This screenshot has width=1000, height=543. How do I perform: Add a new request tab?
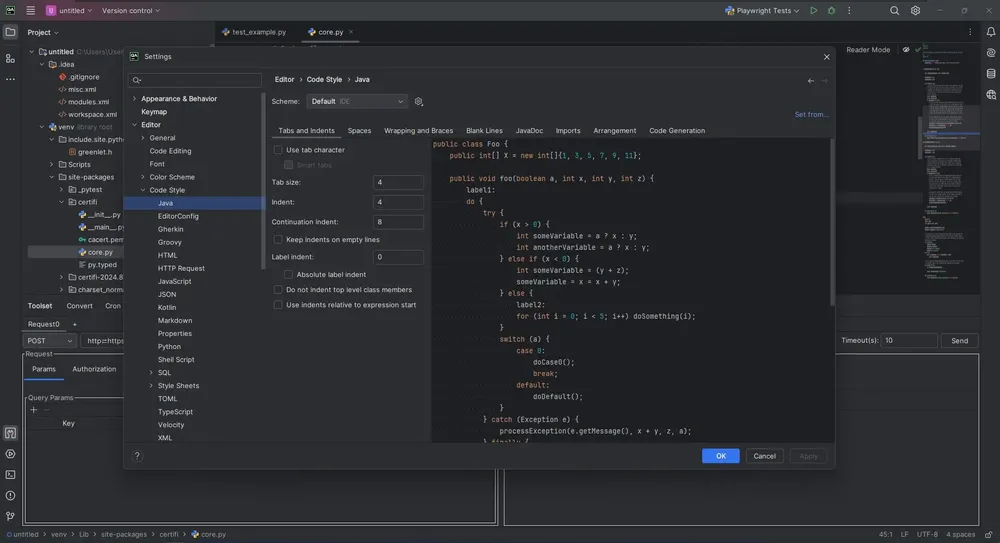(74, 324)
